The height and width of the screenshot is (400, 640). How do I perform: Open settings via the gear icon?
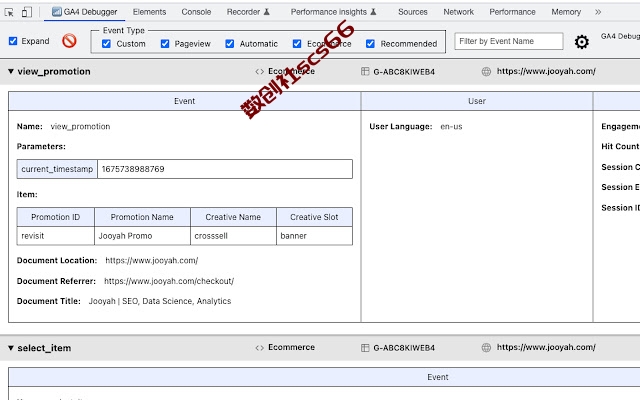point(582,42)
